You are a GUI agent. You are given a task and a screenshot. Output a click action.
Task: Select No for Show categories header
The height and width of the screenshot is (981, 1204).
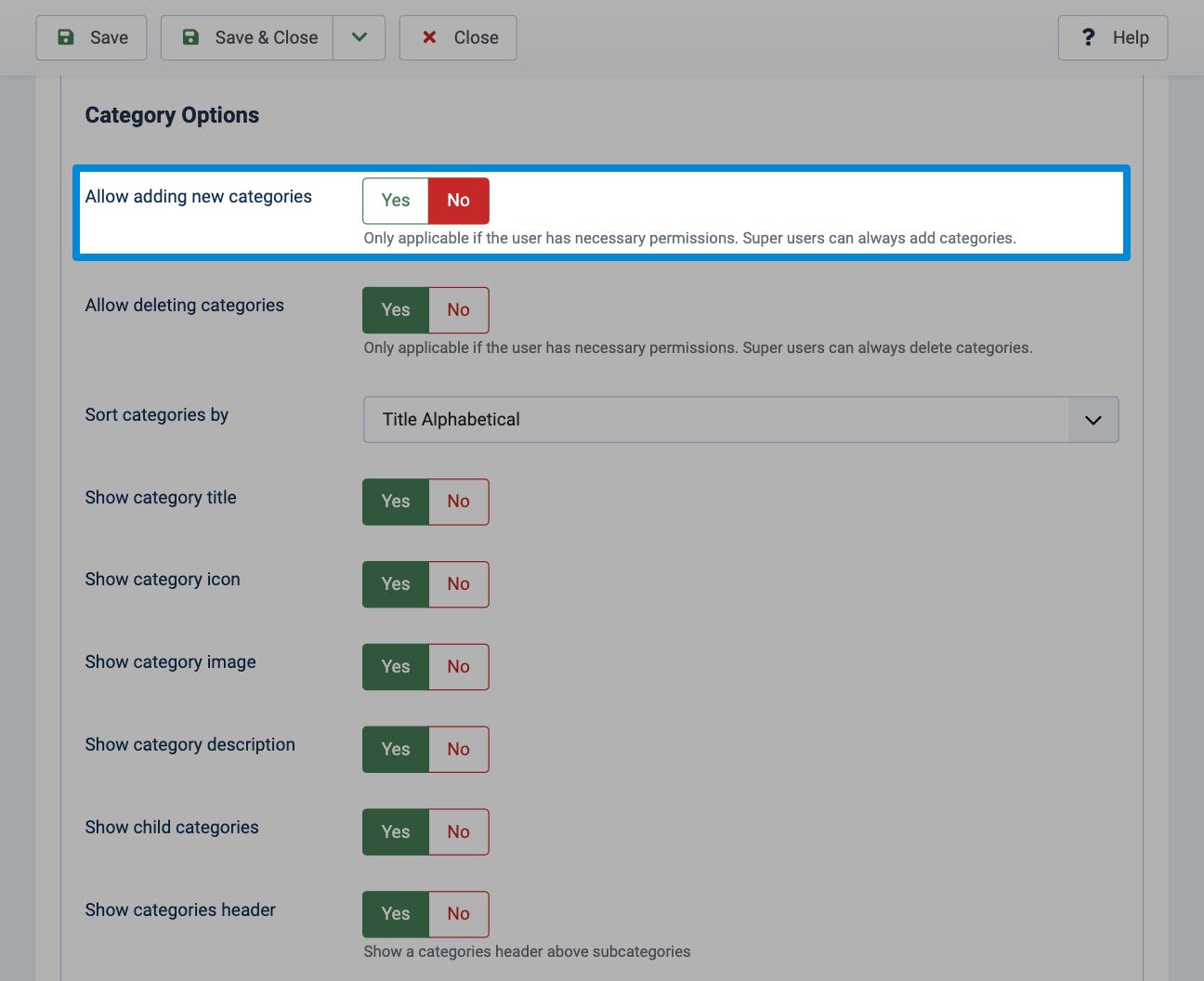point(459,914)
